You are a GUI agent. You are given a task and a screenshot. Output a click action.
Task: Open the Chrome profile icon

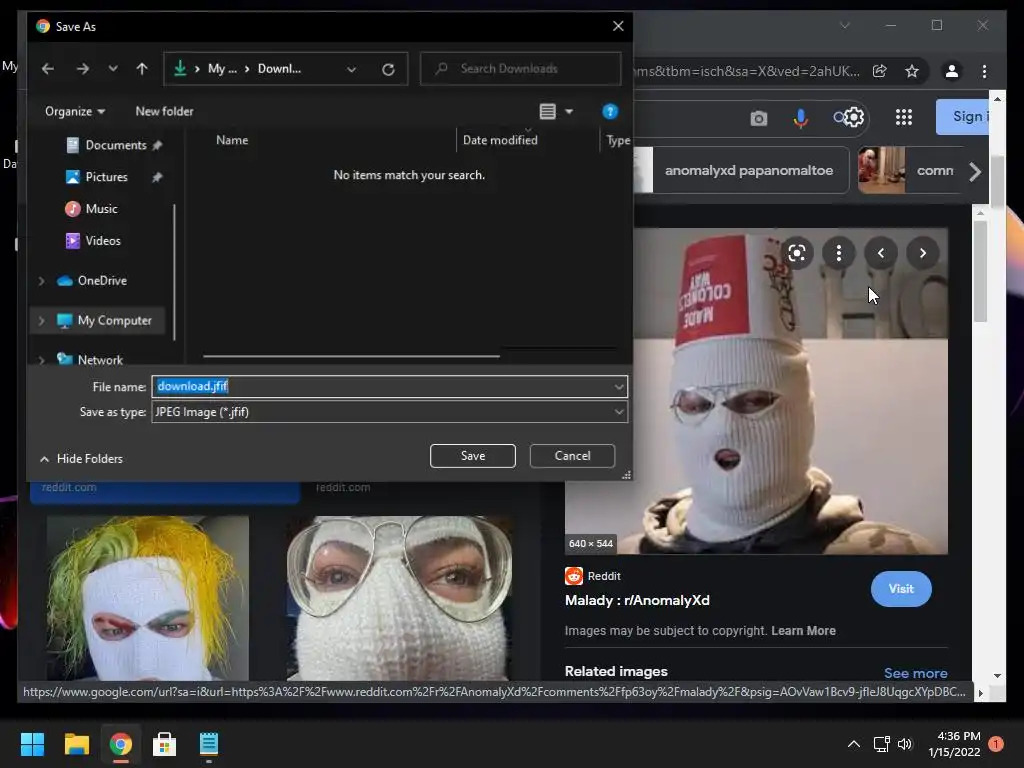point(952,71)
